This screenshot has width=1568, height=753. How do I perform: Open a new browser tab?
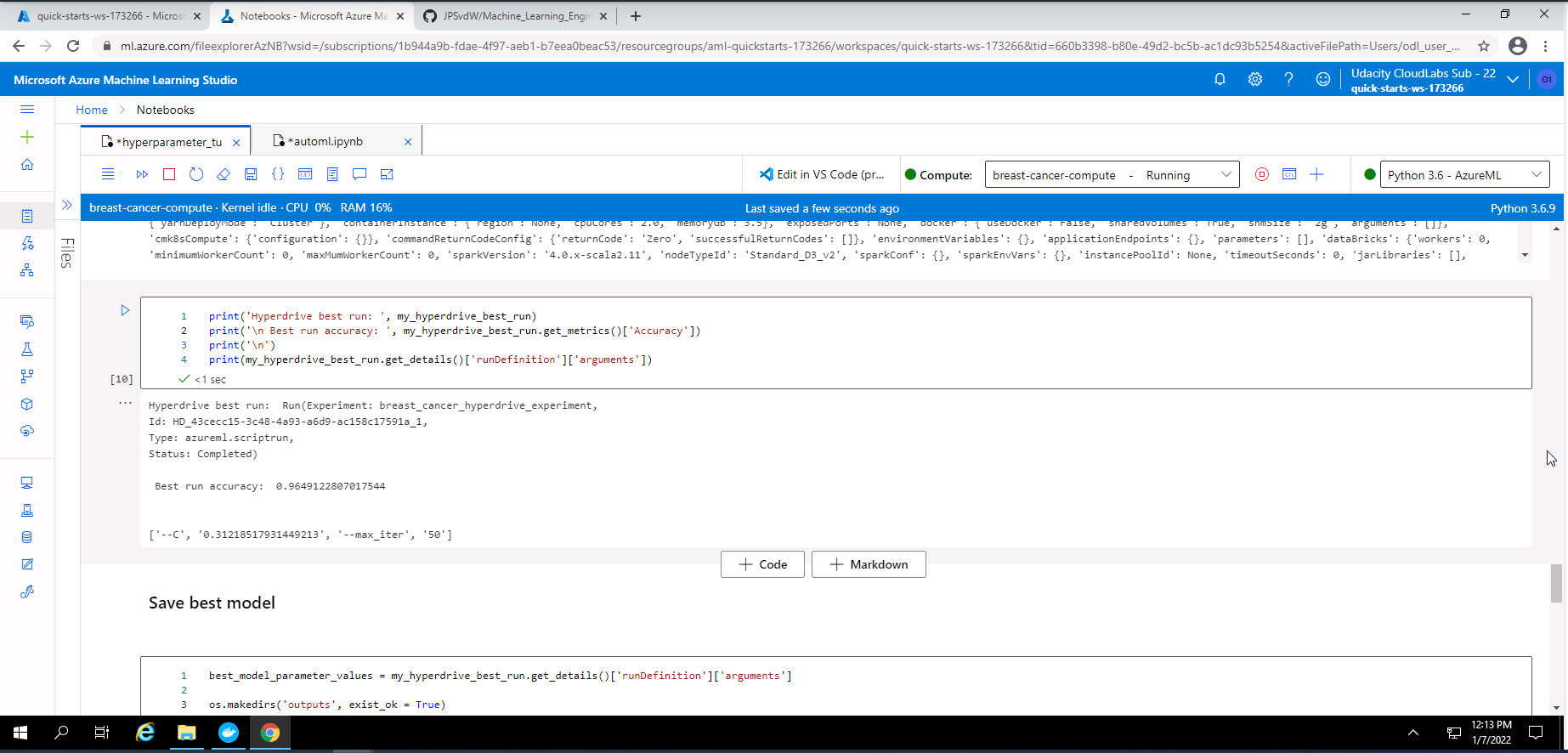click(x=636, y=15)
